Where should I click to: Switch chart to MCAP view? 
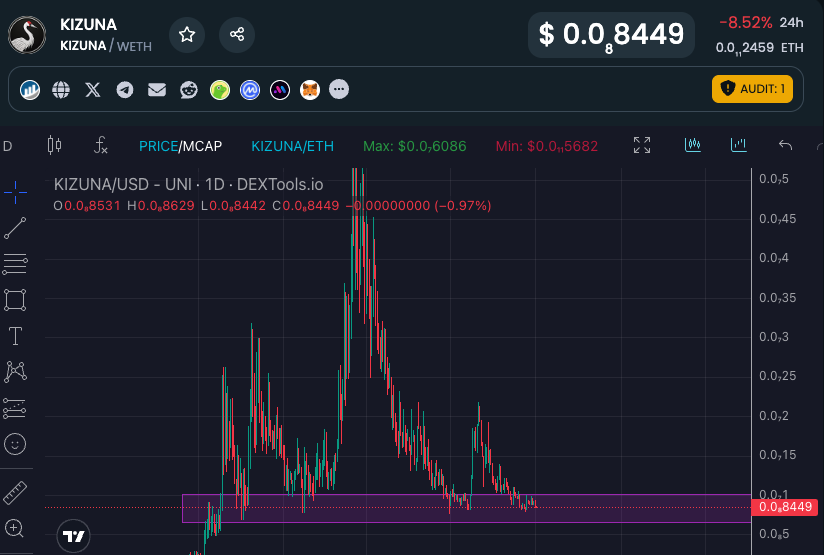(202, 146)
